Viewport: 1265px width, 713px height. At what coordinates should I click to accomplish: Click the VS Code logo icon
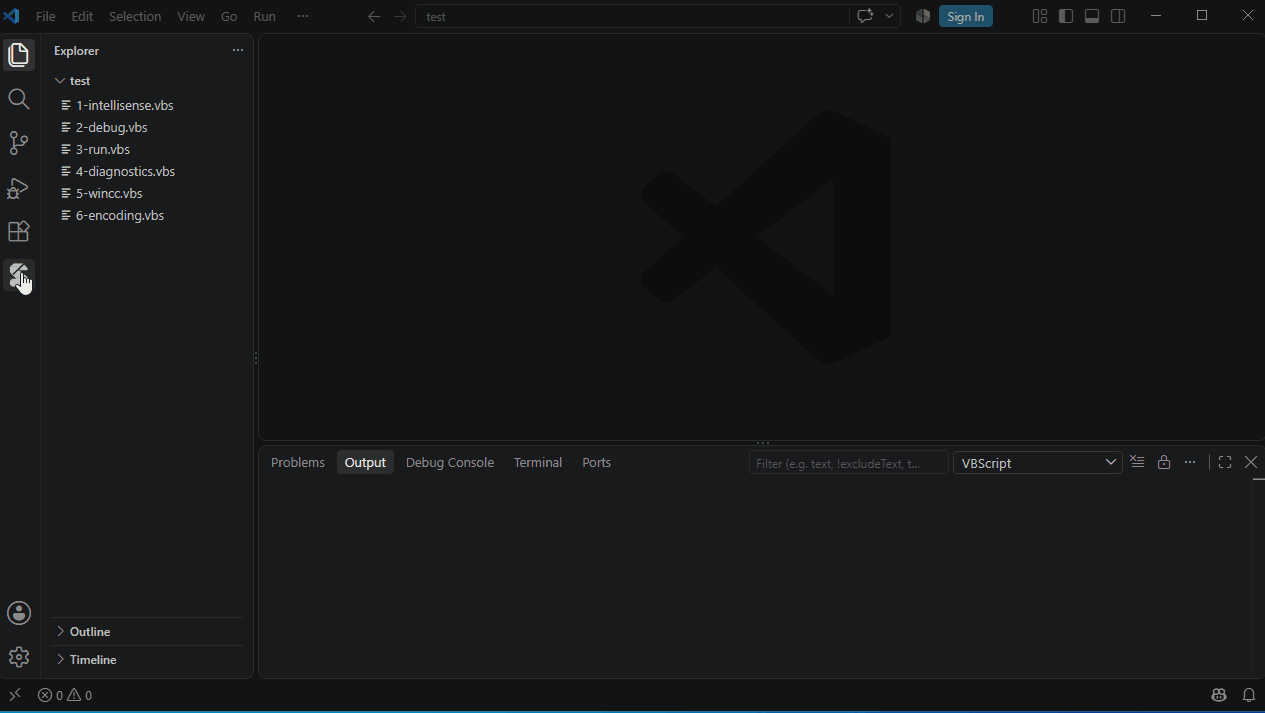[x=12, y=16]
